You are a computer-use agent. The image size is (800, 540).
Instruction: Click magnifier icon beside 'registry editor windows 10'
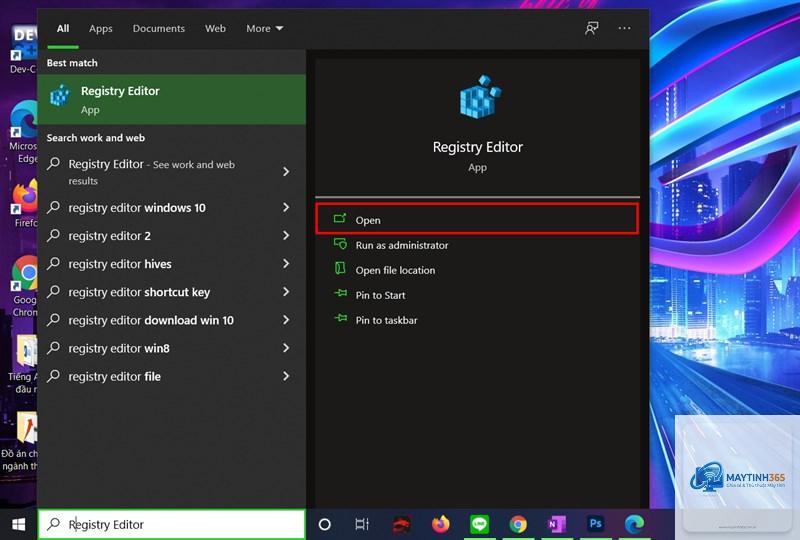54,207
